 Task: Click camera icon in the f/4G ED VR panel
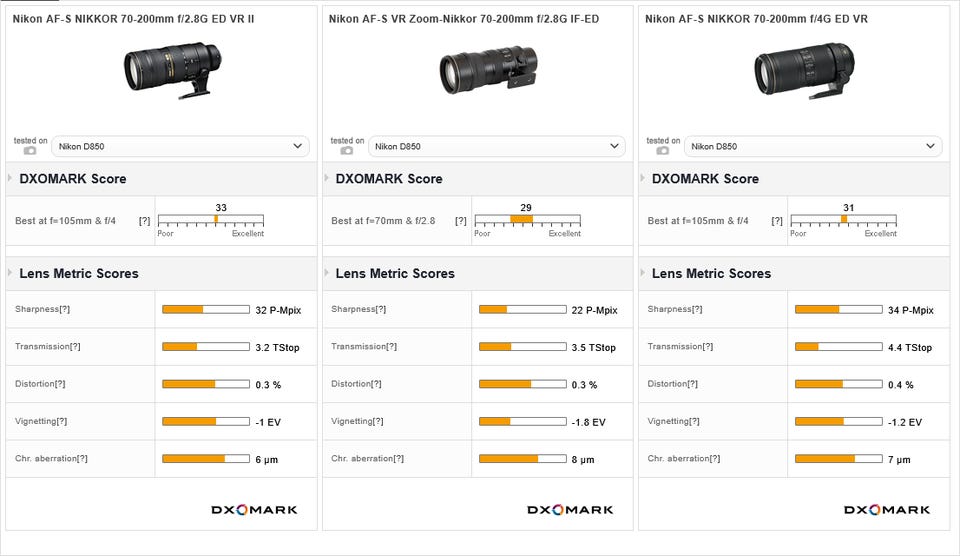(663, 151)
